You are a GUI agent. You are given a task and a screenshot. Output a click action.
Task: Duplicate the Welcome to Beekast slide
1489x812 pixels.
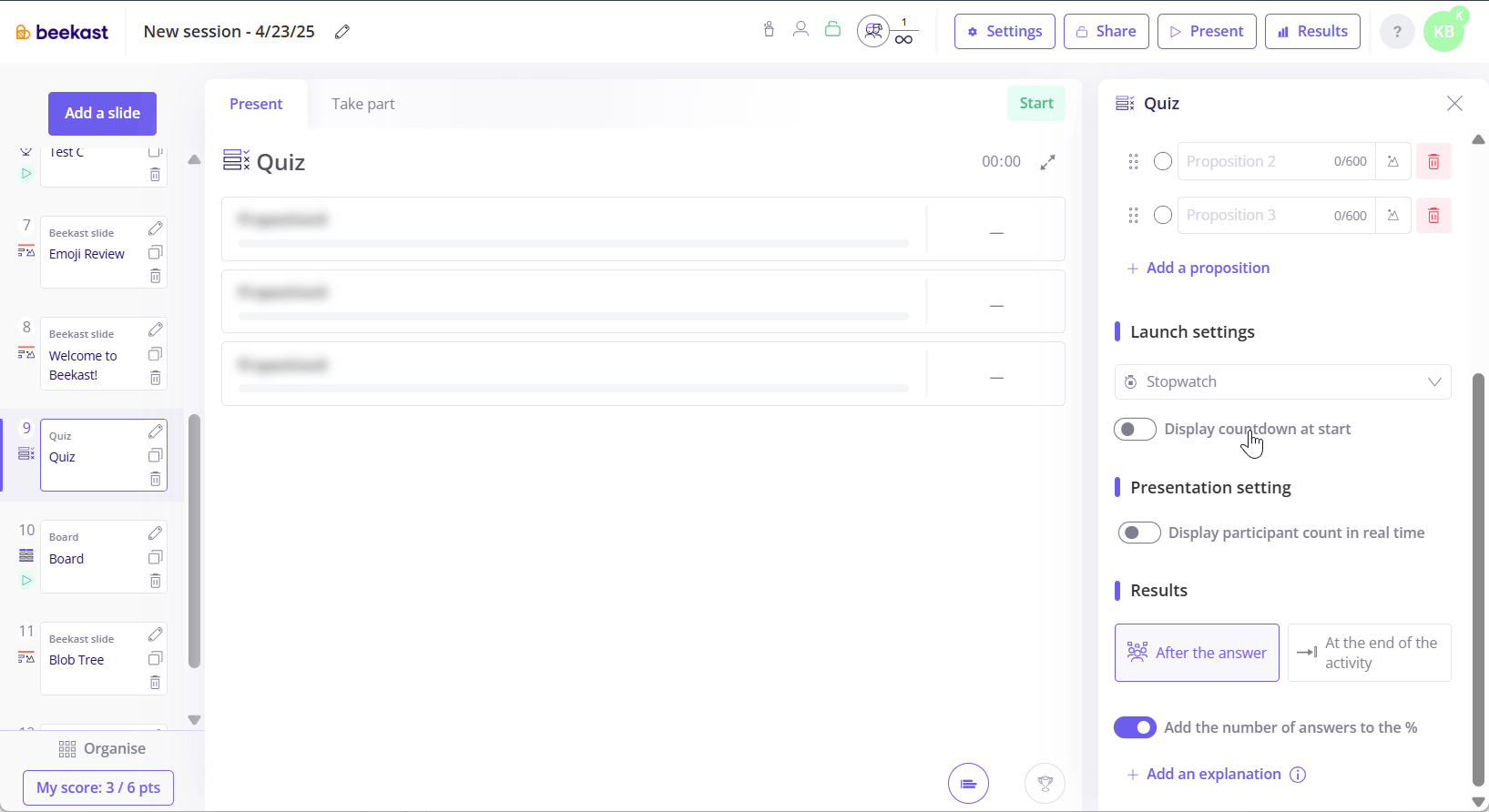(x=156, y=354)
